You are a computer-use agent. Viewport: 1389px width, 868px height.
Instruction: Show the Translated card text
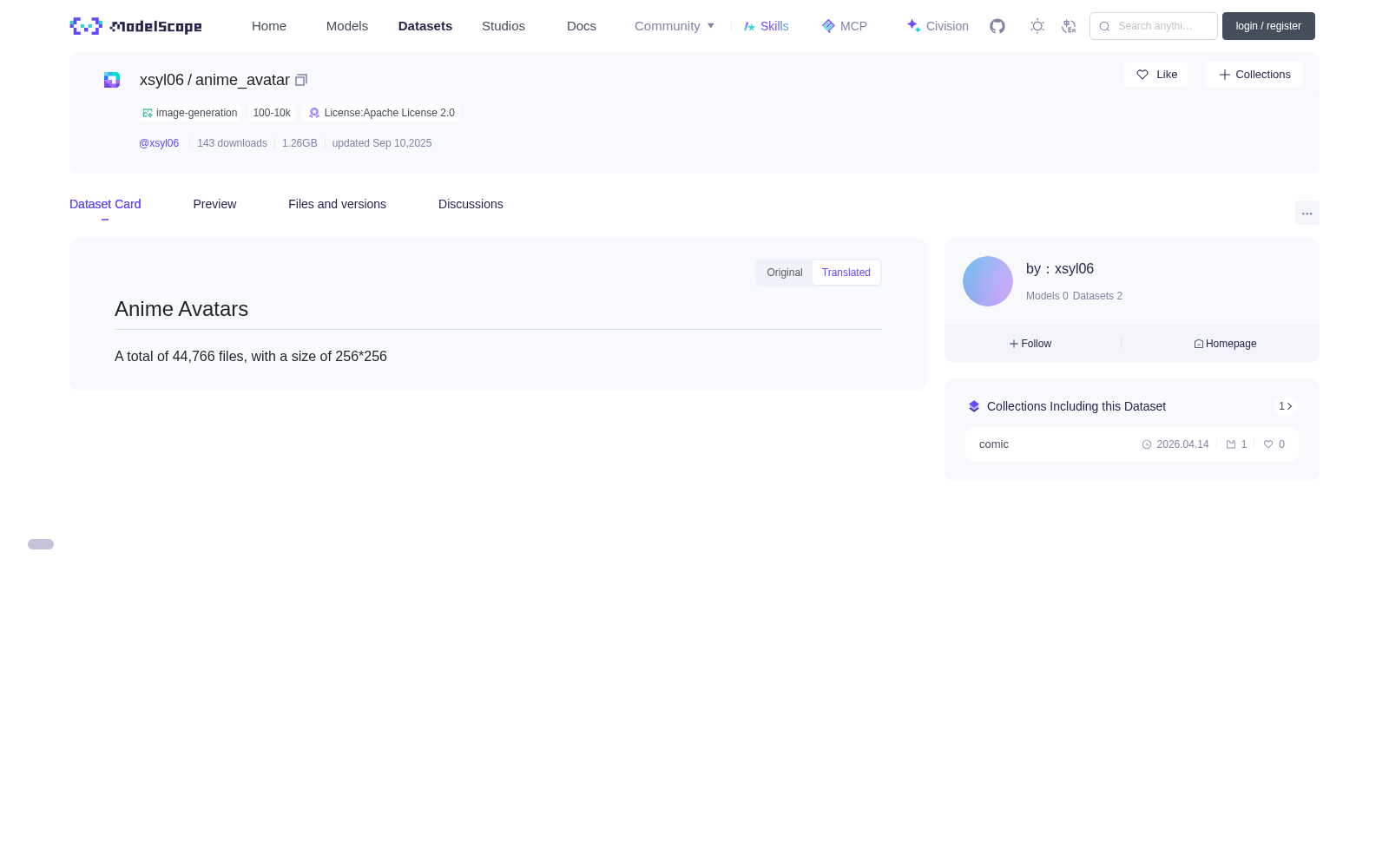[x=846, y=273]
